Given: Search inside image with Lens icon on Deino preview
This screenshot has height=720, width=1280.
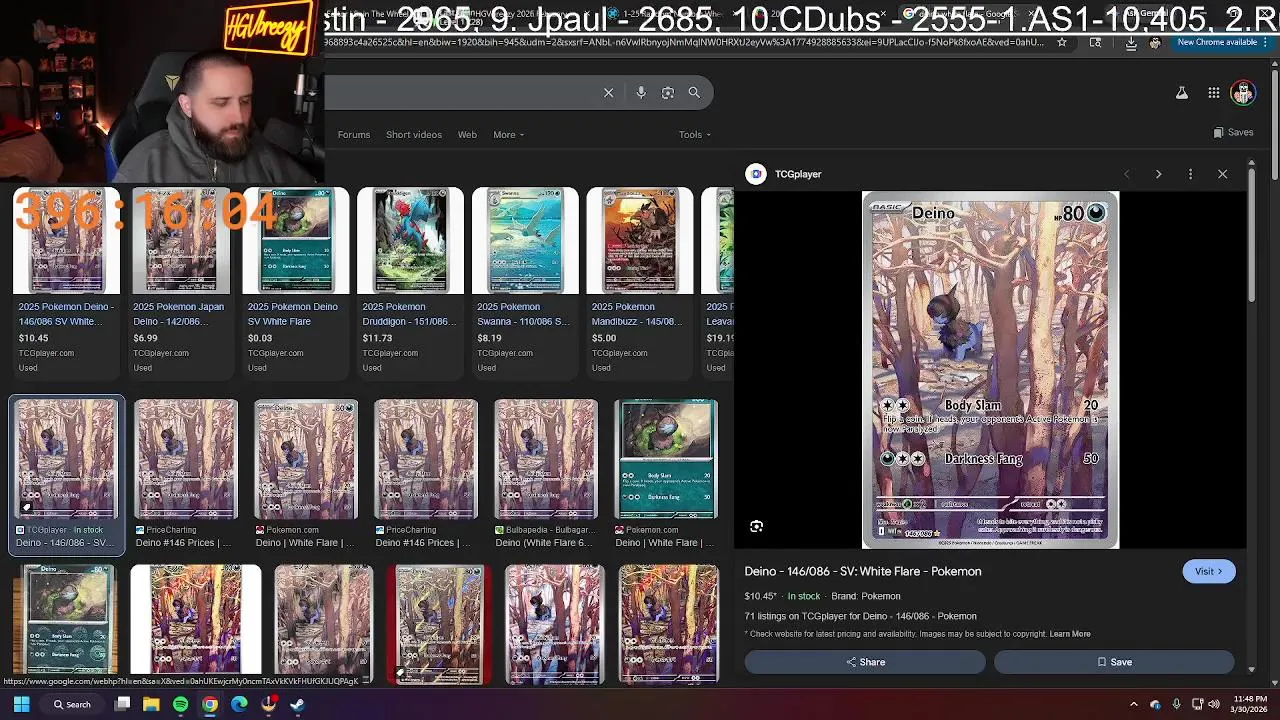Looking at the screenshot, I should [x=756, y=526].
